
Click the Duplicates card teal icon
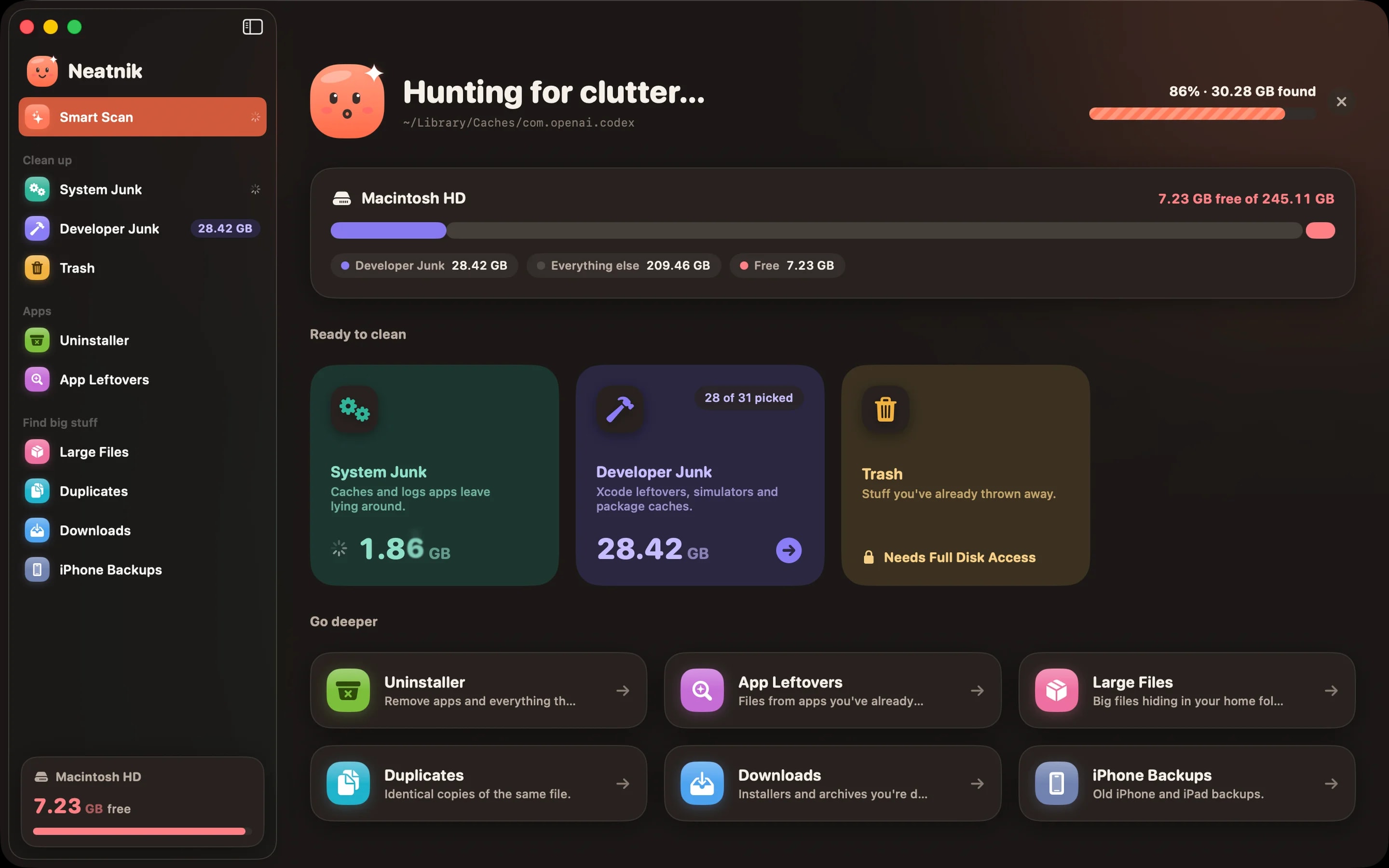pos(348,784)
